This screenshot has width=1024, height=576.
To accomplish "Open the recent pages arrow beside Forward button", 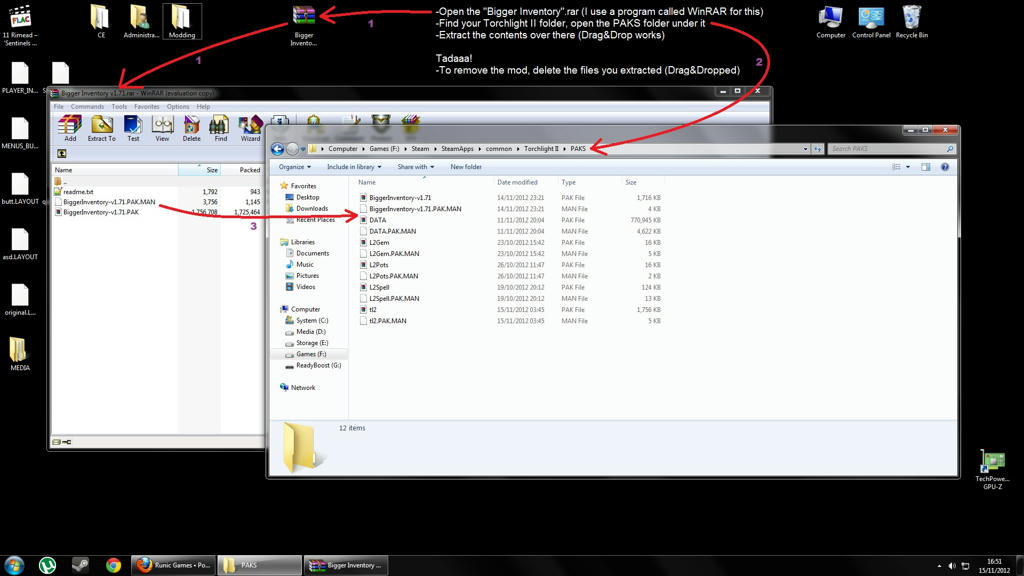I will click(x=302, y=149).
